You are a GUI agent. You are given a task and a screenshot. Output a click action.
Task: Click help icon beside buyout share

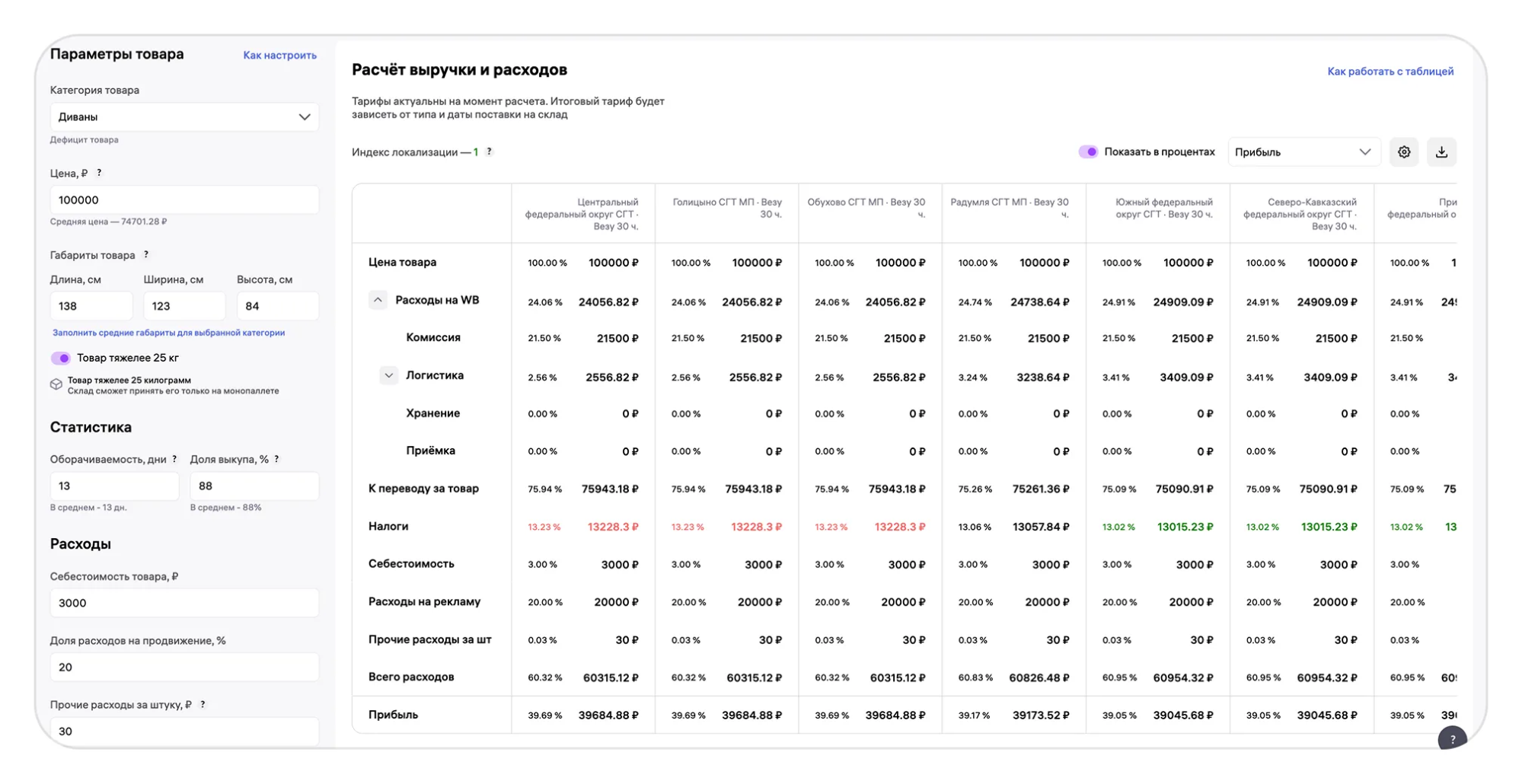(276, 459)
